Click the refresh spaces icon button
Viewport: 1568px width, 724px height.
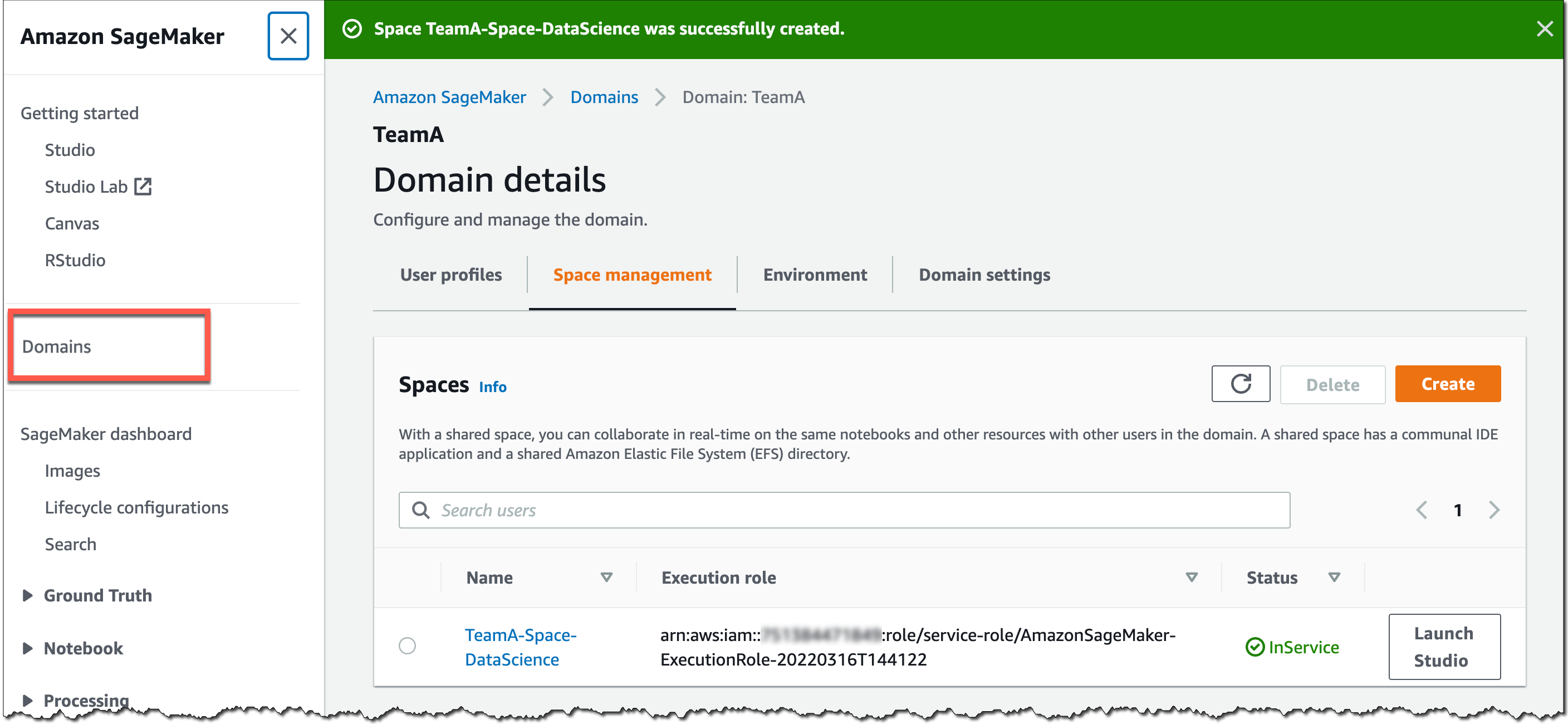tap(1240, 384)
